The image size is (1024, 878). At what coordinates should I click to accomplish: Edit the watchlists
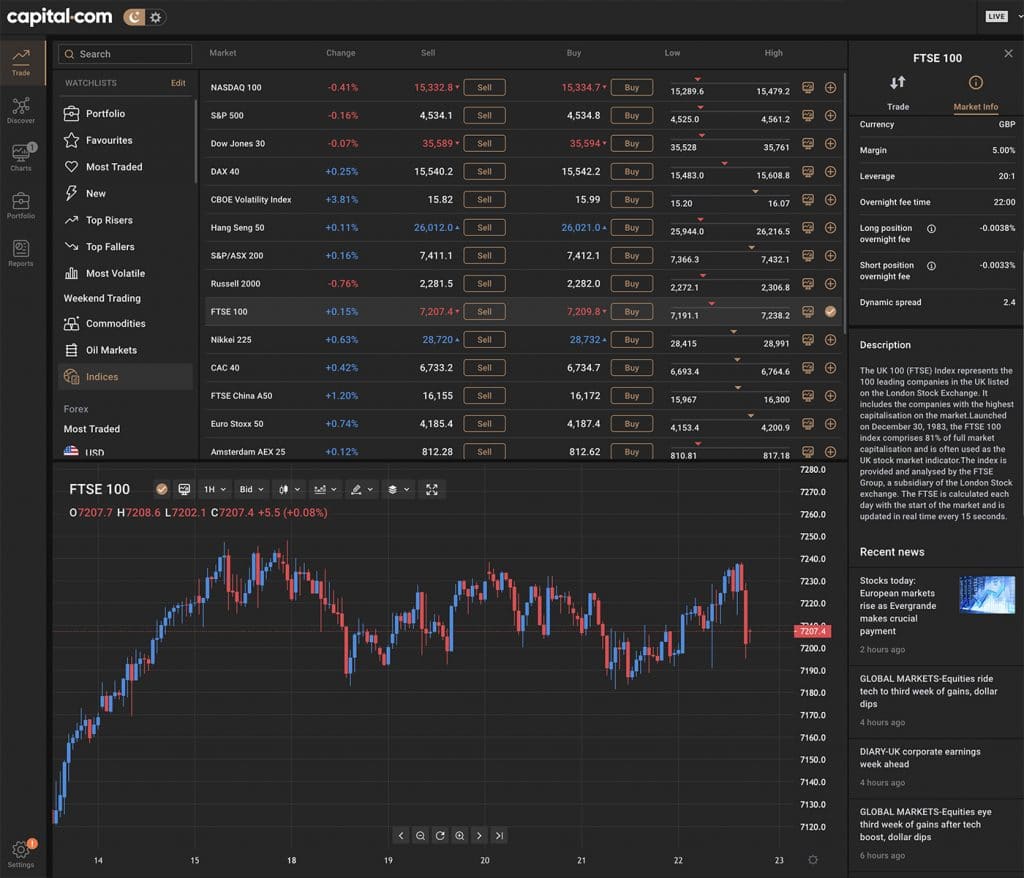pyautogui.click(x=178, y=83)
